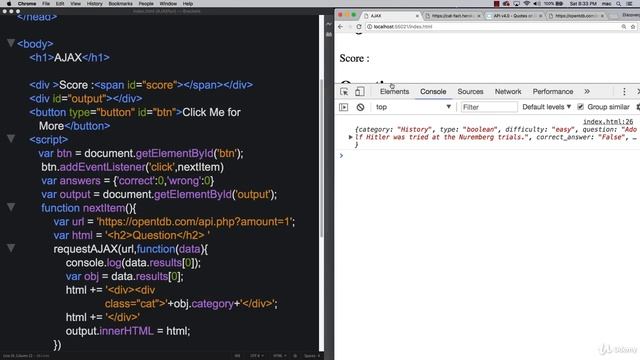The width and height of the screenshot is (640, 360).
Task: Click the menu bar clock 'Sat 8:33 PM'
Action: click(583, 4)
